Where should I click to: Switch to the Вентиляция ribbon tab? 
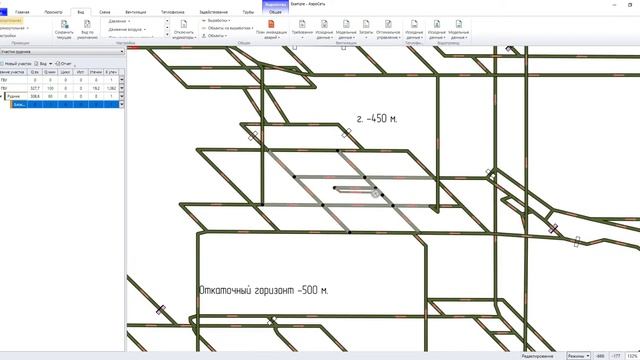(136, 12)
